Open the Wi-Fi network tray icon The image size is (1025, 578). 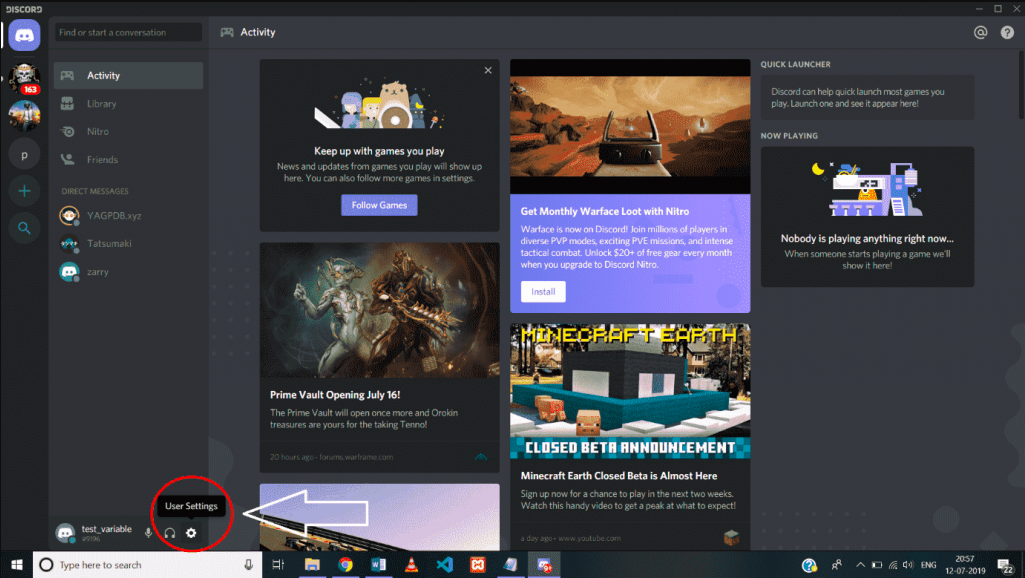893,565
